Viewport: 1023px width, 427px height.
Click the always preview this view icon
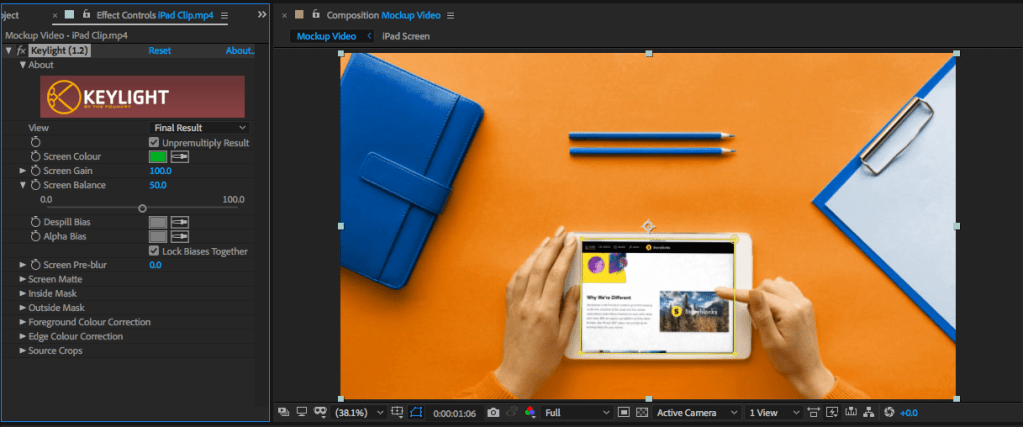[284, 412]
